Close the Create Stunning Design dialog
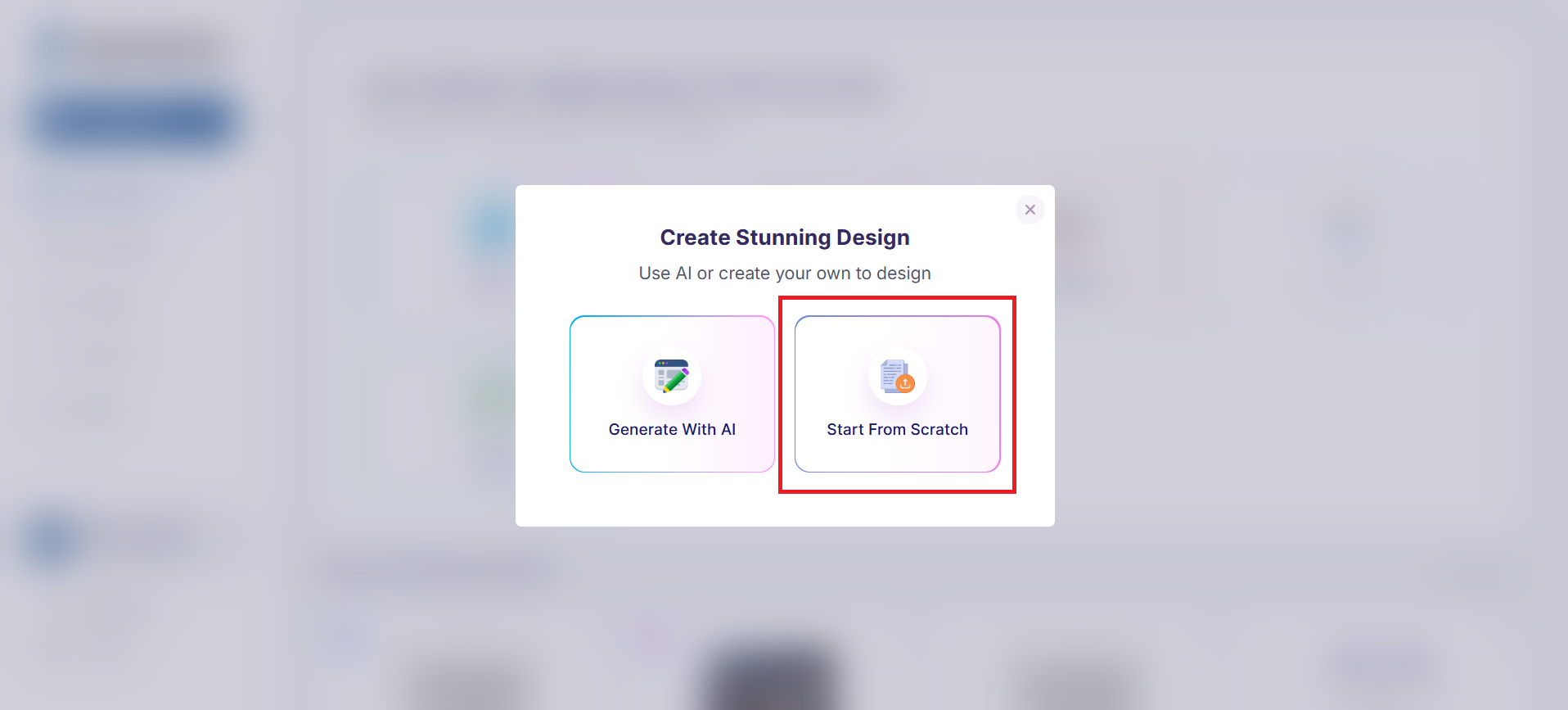This screenshot has width=1568, height=710. (1030, 210)
